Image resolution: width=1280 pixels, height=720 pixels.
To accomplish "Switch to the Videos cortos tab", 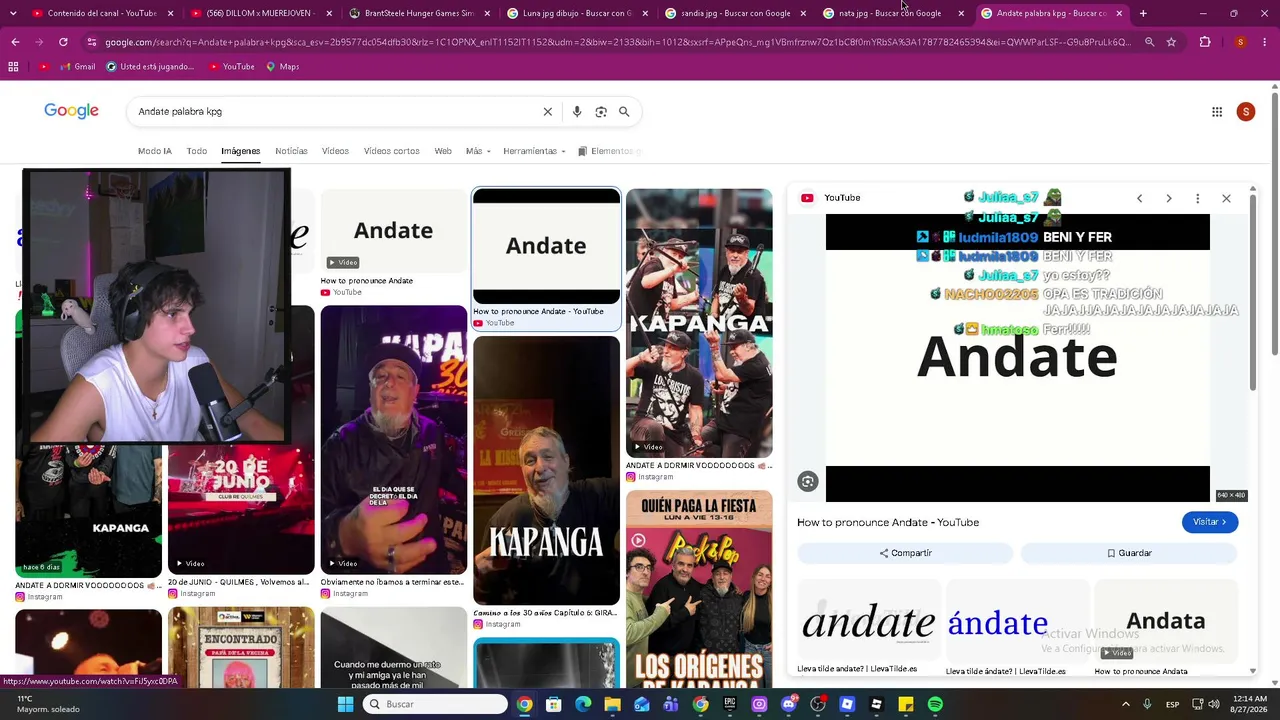I will tap(392, 151).
